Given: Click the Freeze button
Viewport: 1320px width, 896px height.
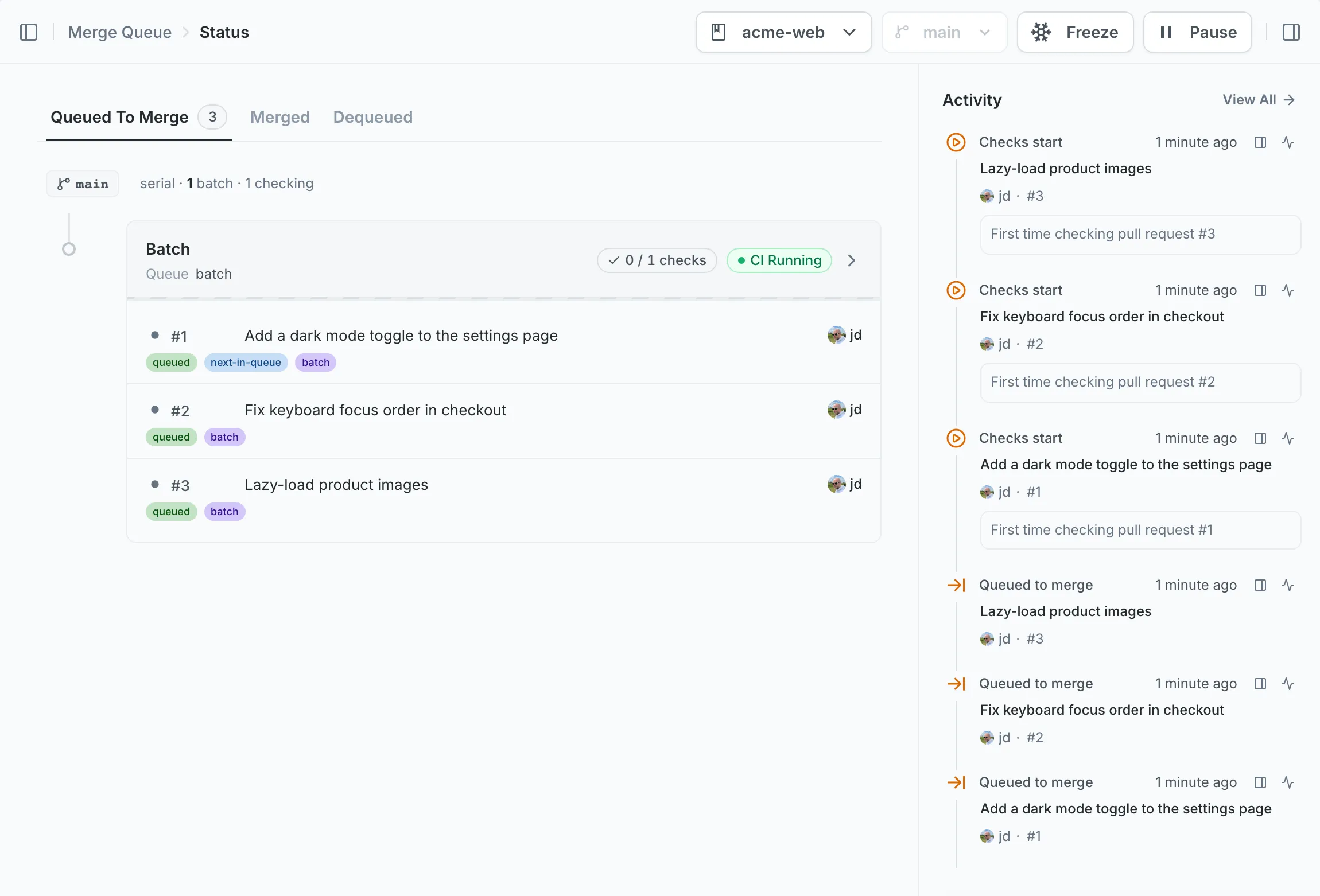Looking at the screenshot, I should click(x=1075, y=32).
